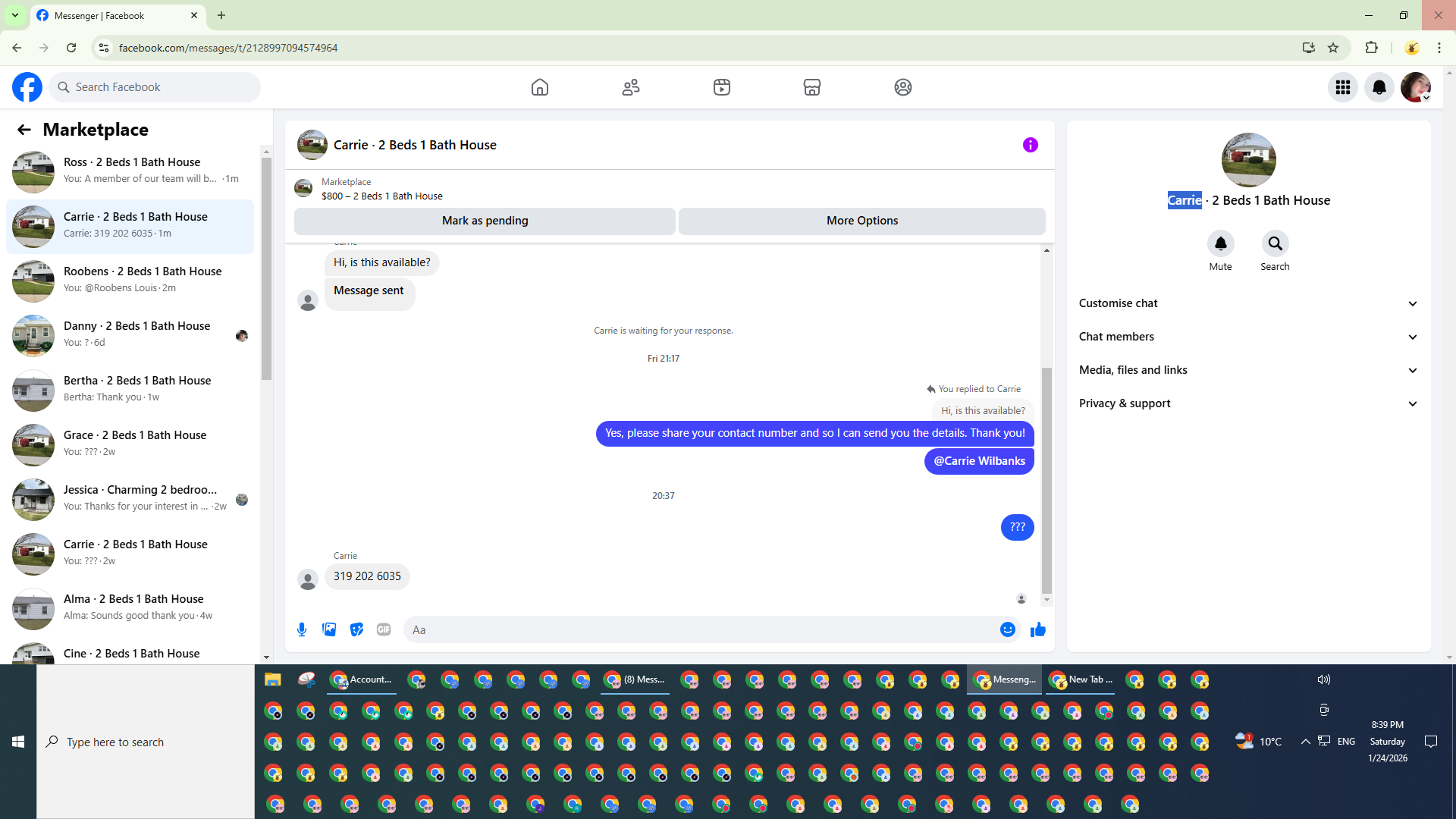Mark listing as pending
1456x819 pixels.
(485, 221)
